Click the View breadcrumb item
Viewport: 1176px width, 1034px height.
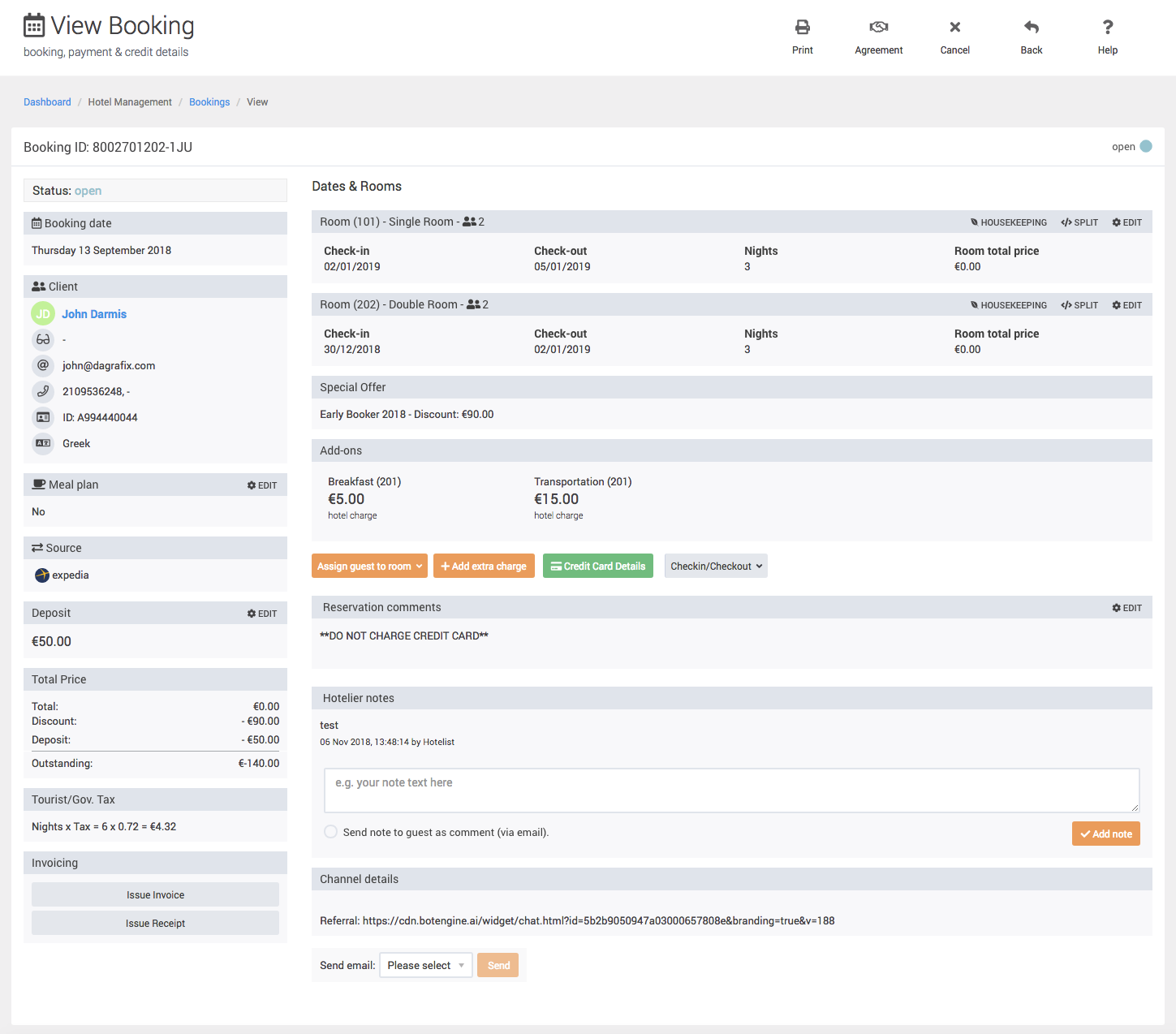(x=257, y=102)
